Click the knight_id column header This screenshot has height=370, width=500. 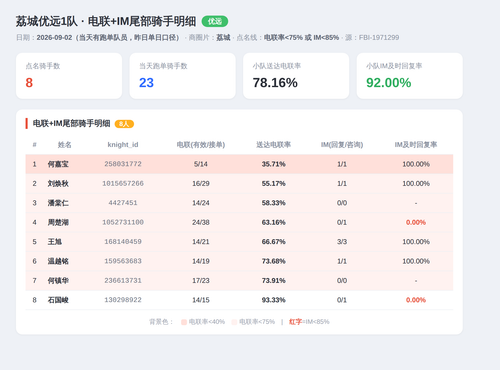point(123,145)
